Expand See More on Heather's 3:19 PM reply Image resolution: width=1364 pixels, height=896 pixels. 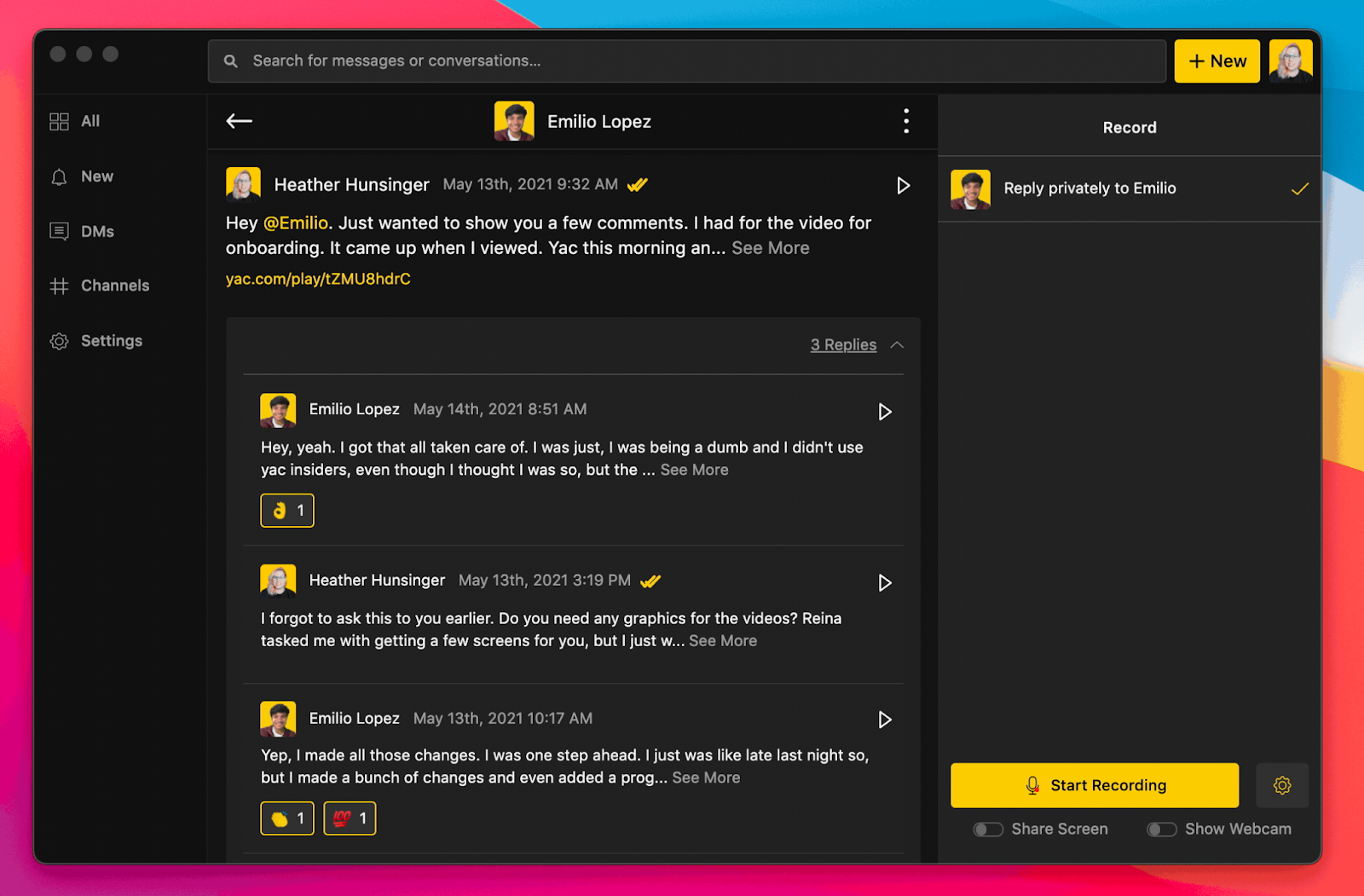tap(723, 640)
